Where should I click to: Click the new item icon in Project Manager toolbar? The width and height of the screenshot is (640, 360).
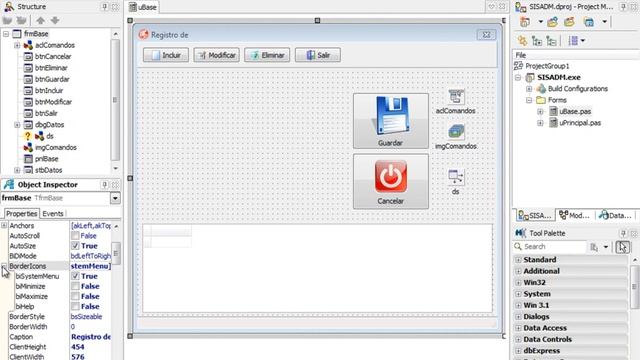(525, 22)
